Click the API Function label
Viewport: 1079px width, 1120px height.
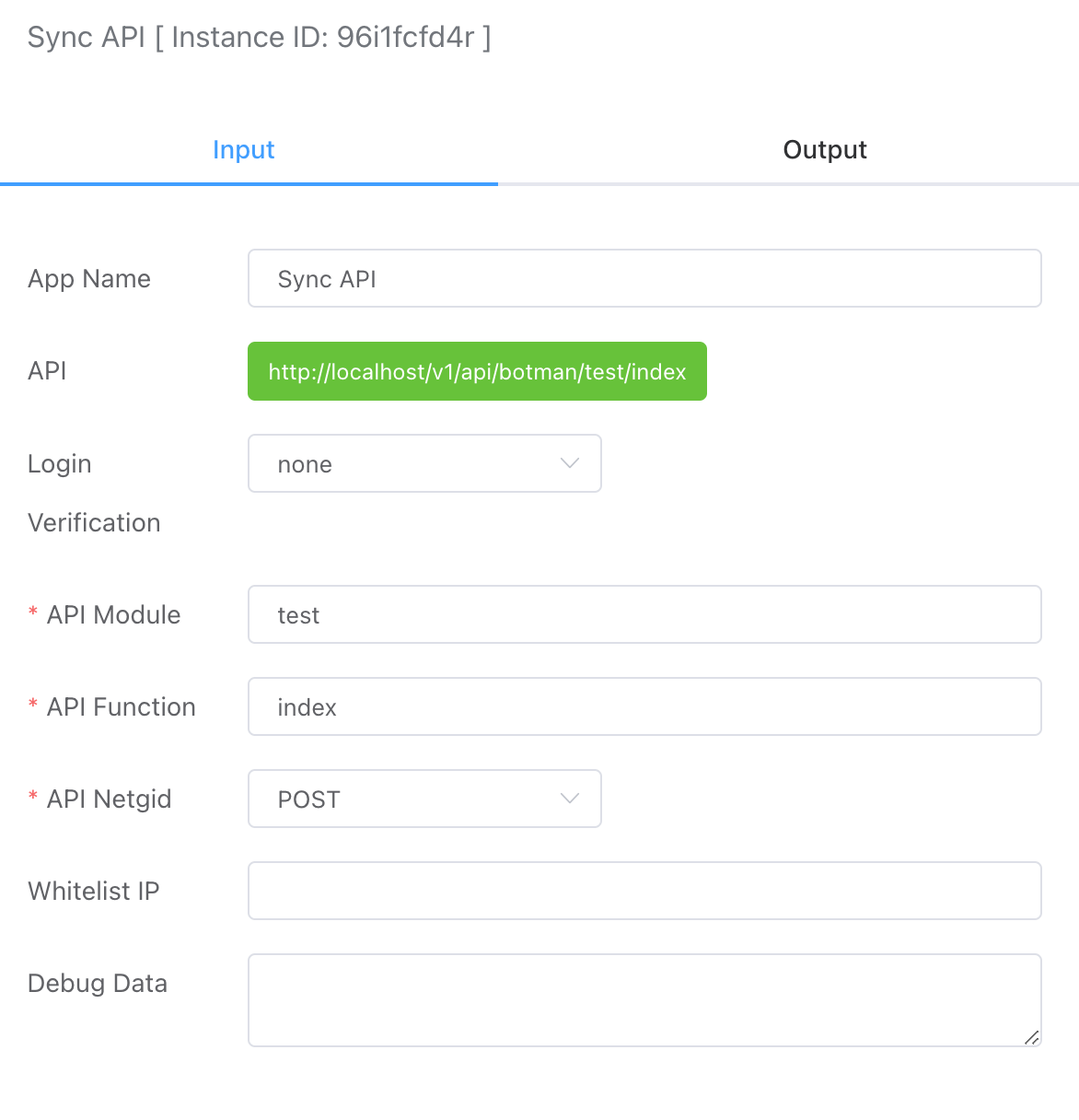(121, 707)
